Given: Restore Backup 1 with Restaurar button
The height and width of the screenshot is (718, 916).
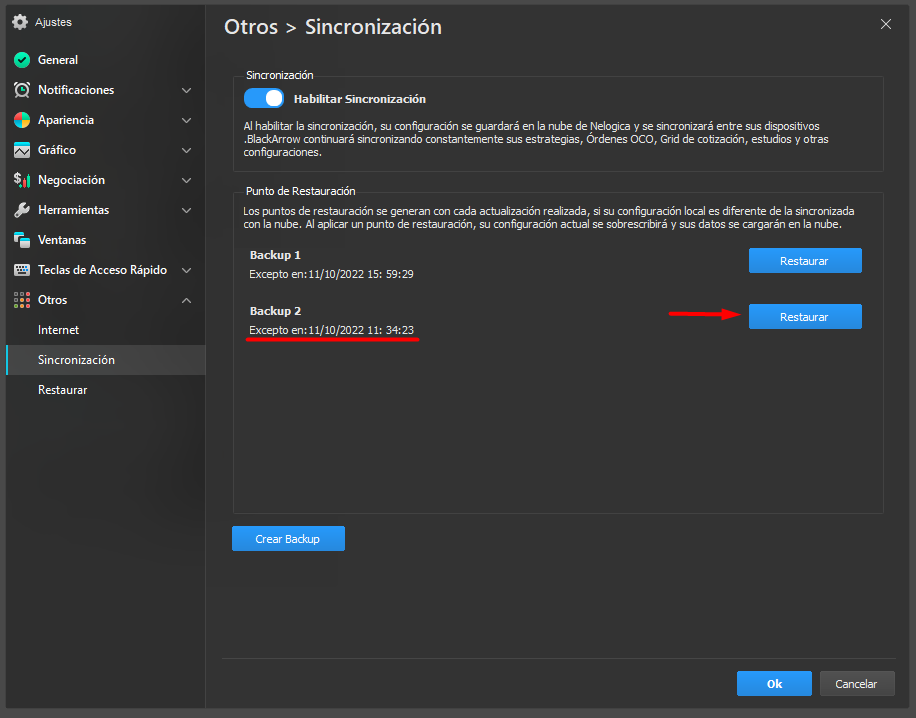Looking at the screenshot, I should coord(805,261).
